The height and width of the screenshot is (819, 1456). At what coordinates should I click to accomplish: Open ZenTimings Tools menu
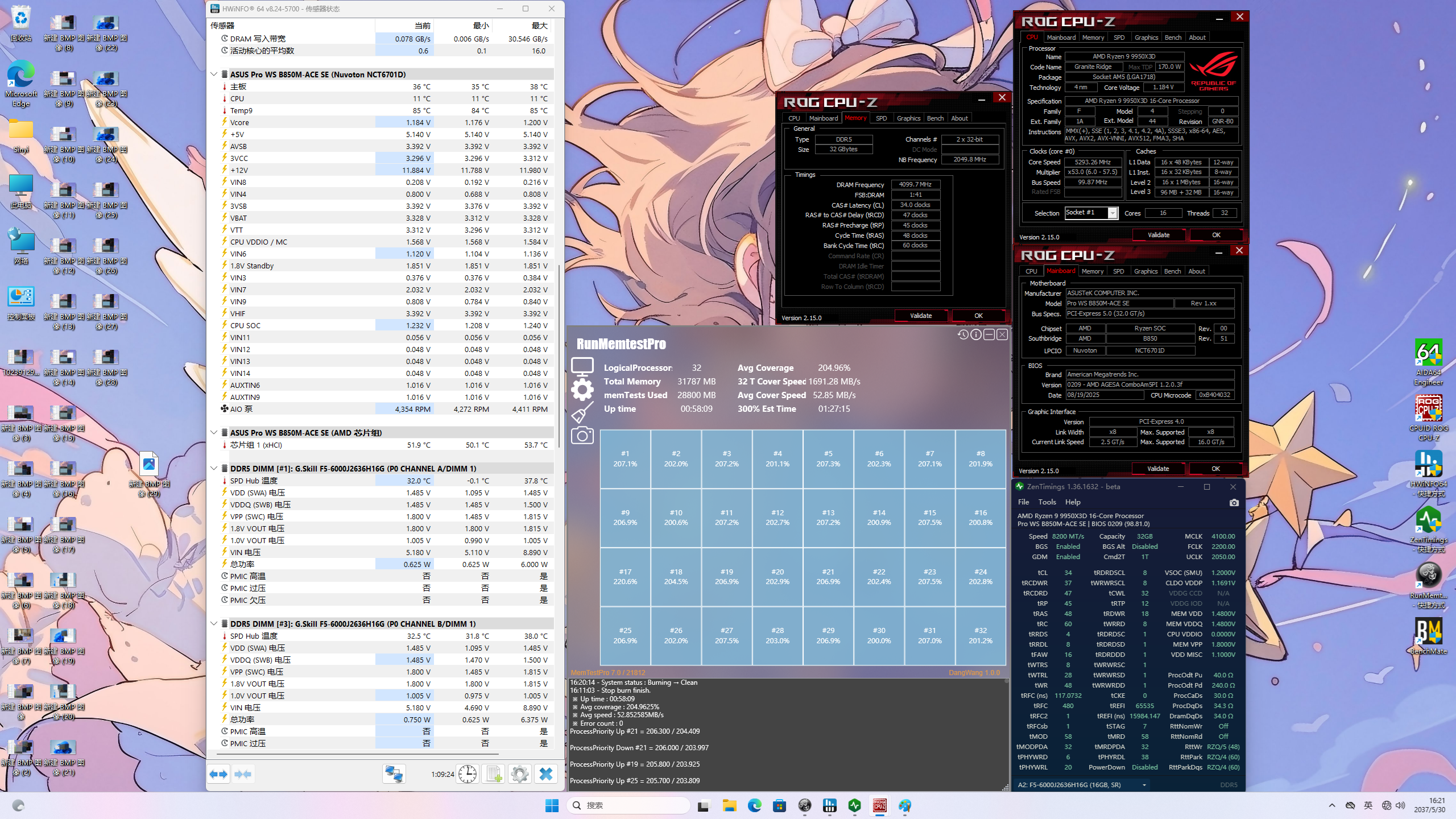coord(1046,502)
